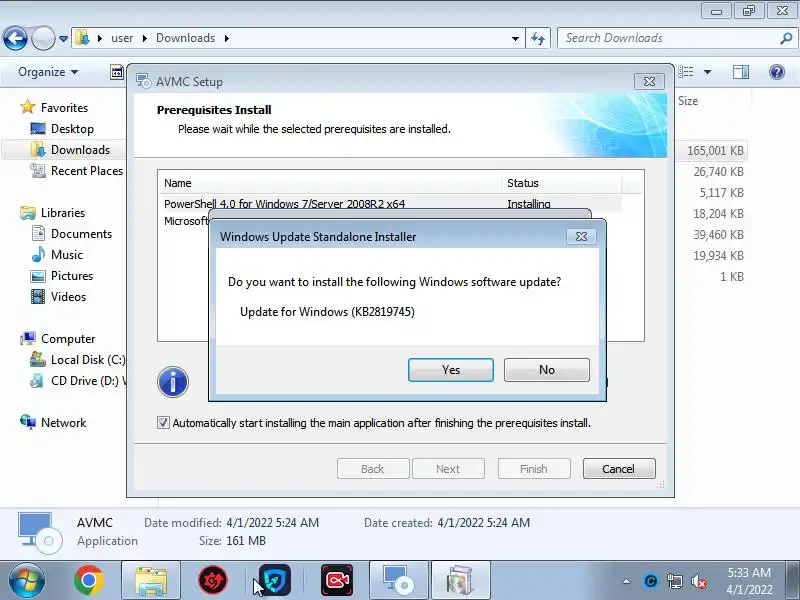
Task: Uncheck automatically start installing main application
Action: point(163,422)
